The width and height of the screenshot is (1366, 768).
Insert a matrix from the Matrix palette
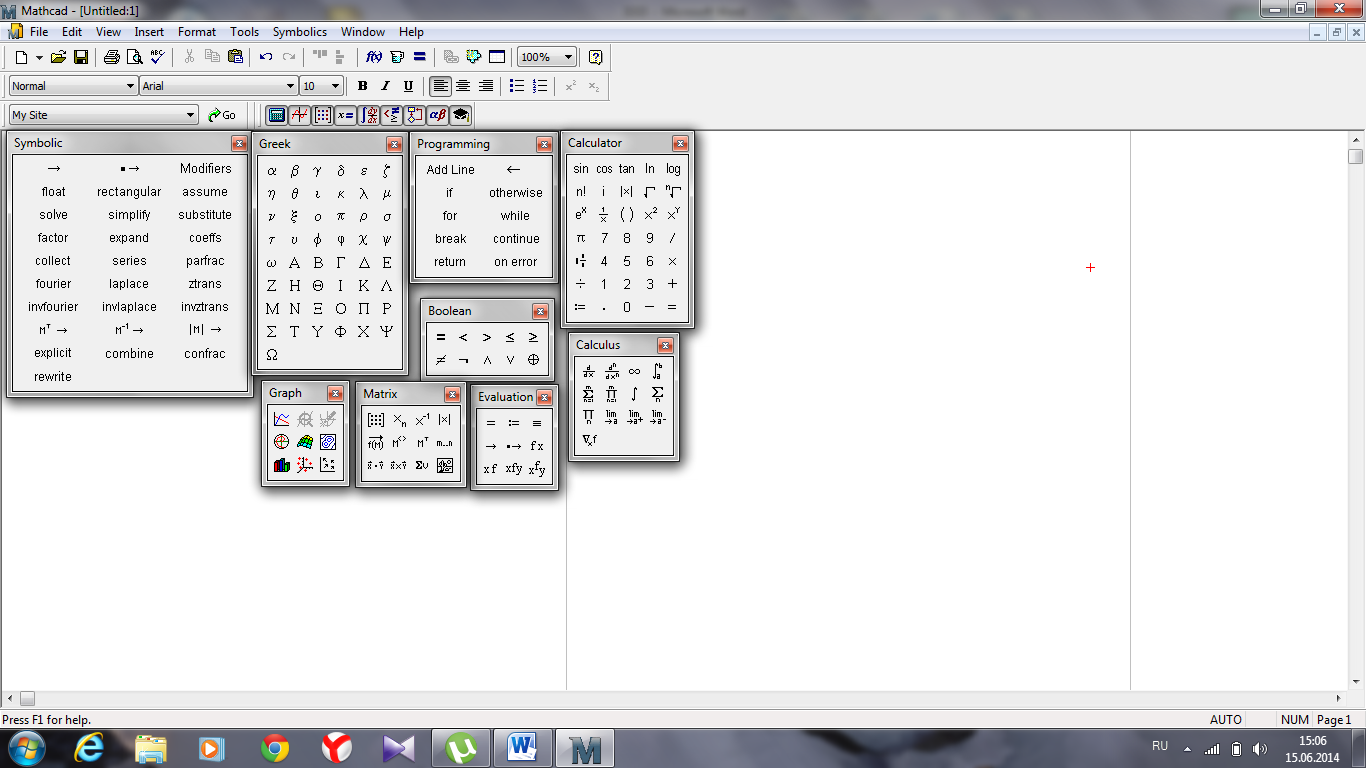point(376,420)
